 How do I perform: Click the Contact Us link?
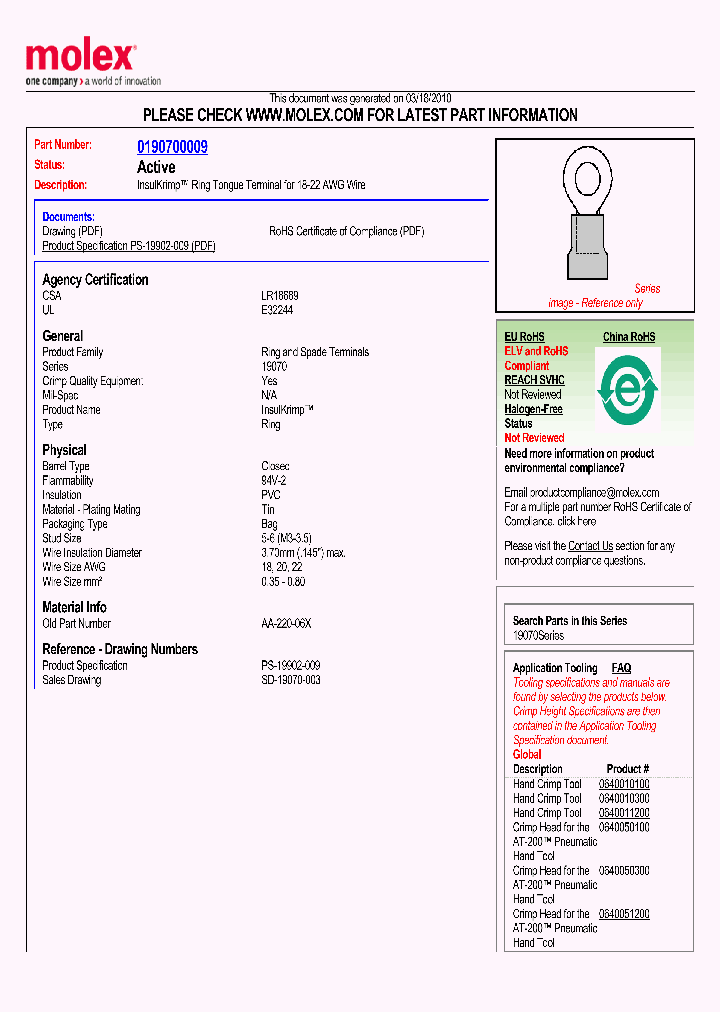(590, 546)
